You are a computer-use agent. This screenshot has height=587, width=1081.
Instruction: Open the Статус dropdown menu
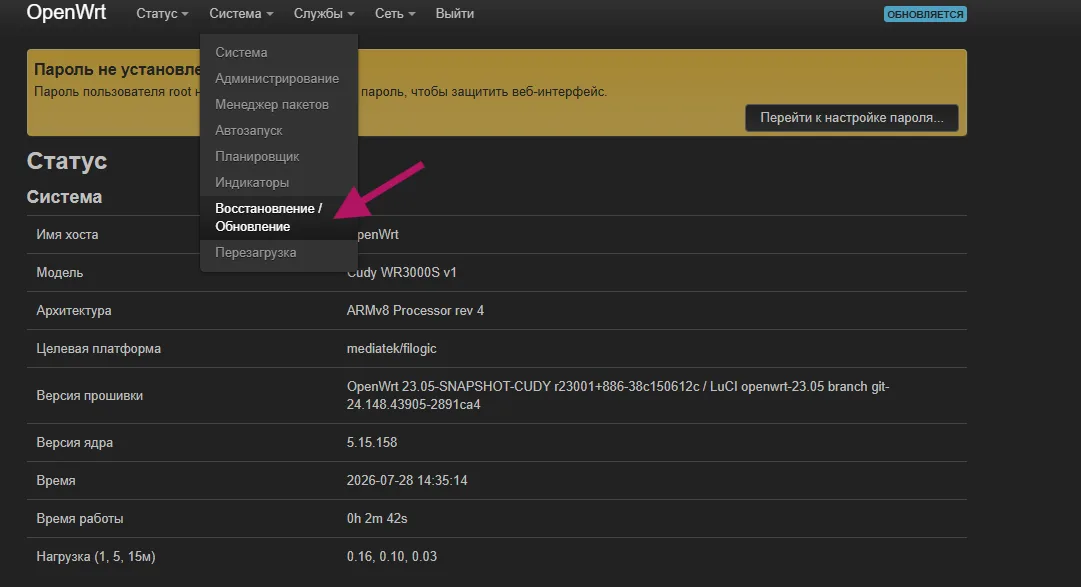coord(162,14)
